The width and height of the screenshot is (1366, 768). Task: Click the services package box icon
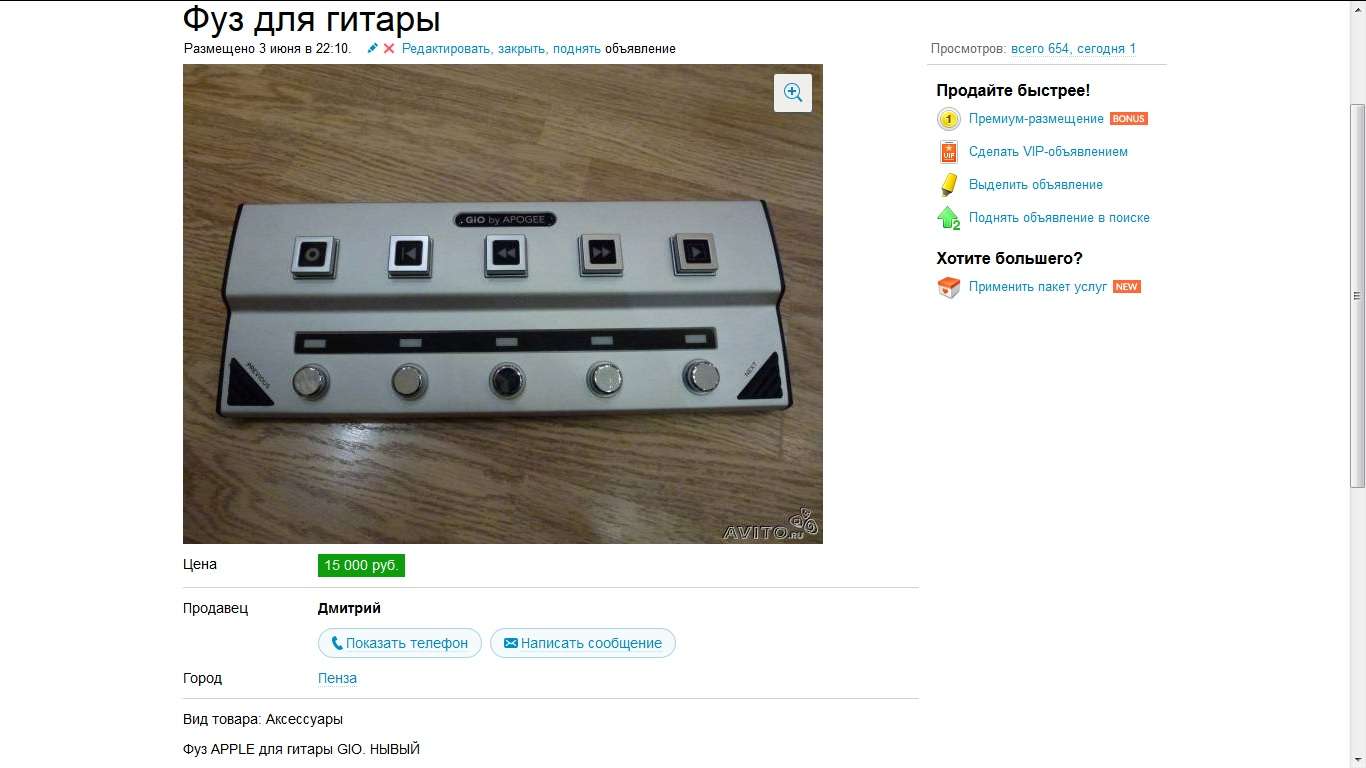[x=949, y=287]
